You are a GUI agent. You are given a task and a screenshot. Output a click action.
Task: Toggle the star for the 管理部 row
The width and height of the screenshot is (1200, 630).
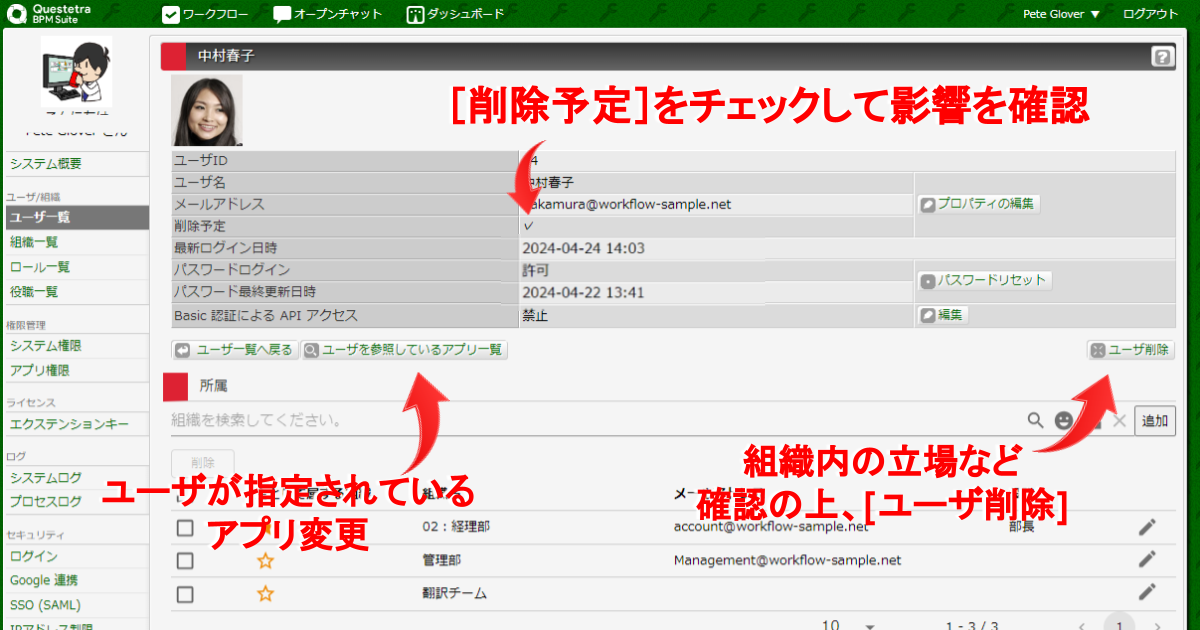tap(265, 561)
